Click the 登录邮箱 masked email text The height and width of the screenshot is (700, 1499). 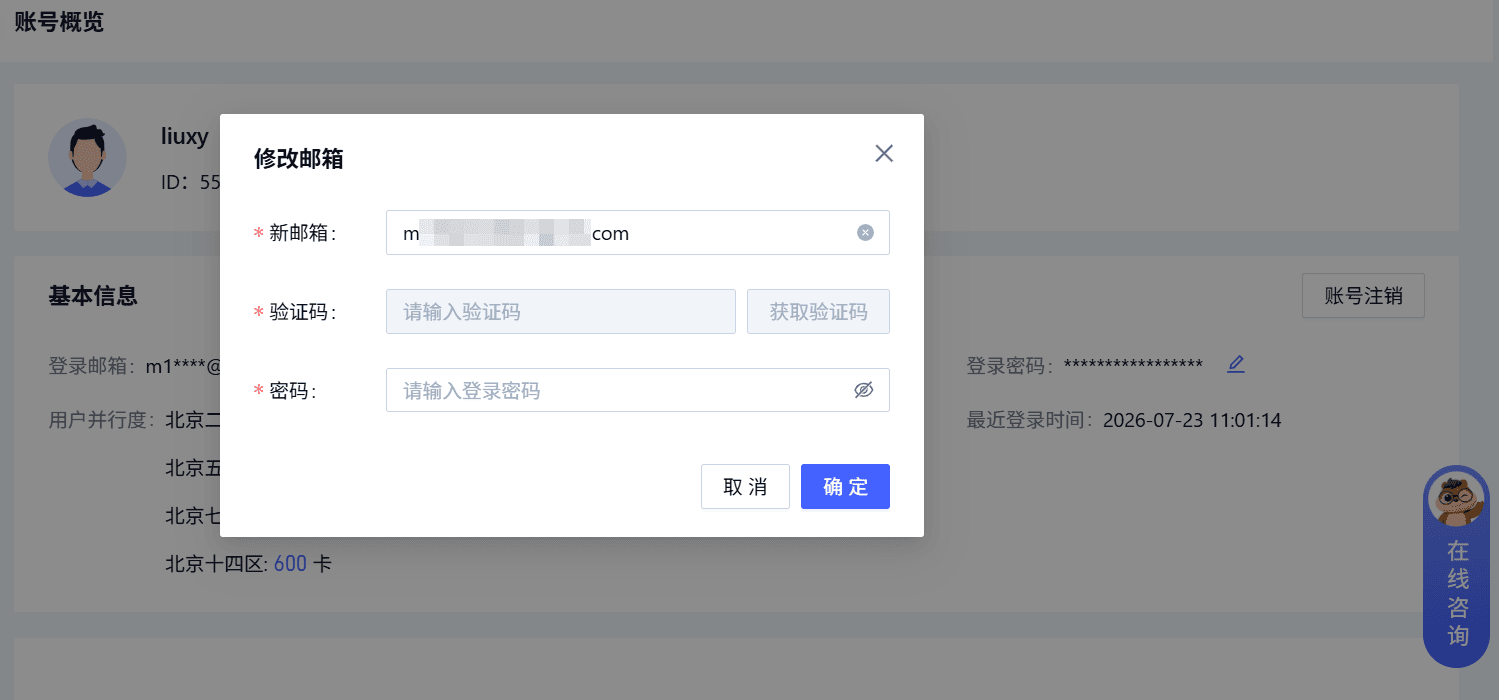tap(183, 366)
